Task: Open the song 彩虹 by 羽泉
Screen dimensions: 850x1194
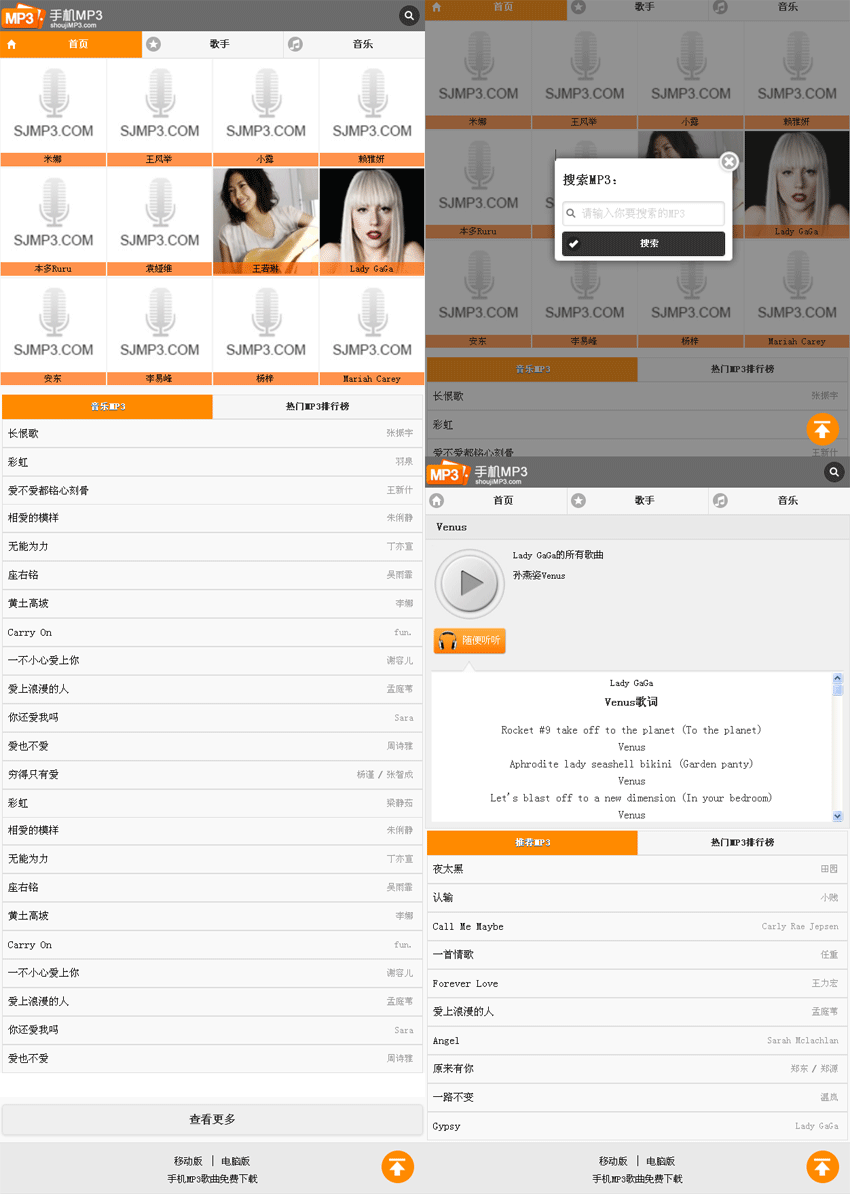Action: (212, 461)
